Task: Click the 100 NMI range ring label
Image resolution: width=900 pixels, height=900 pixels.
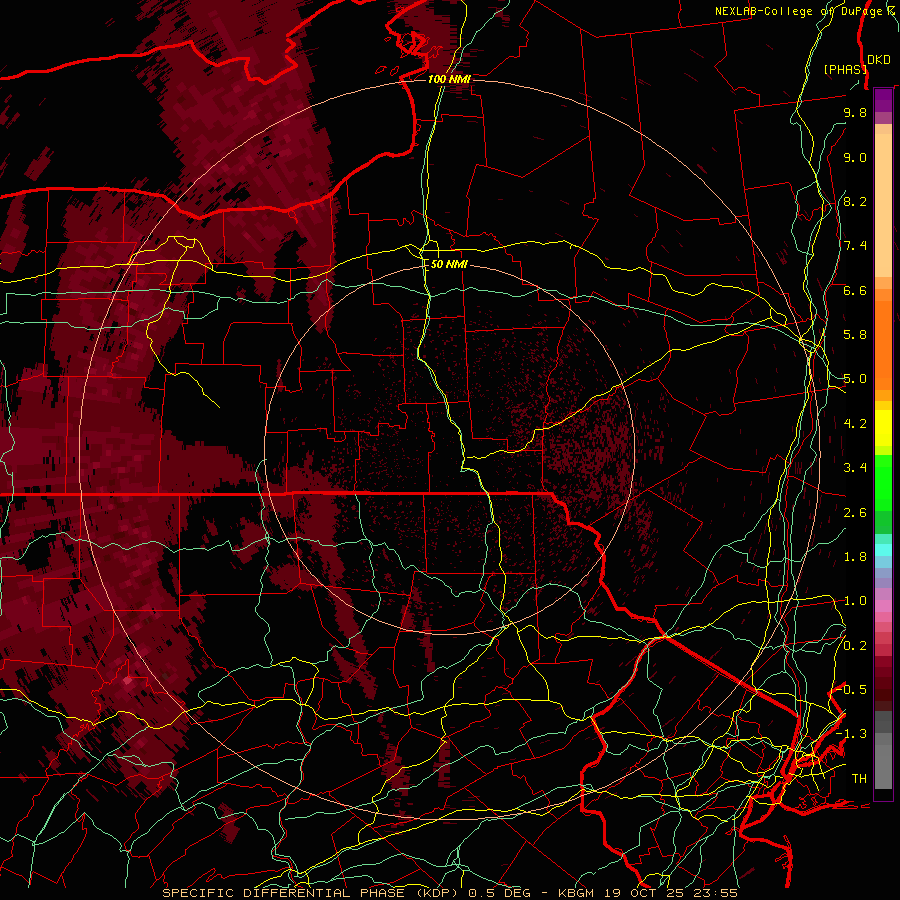Action: [x=449, y=79]
